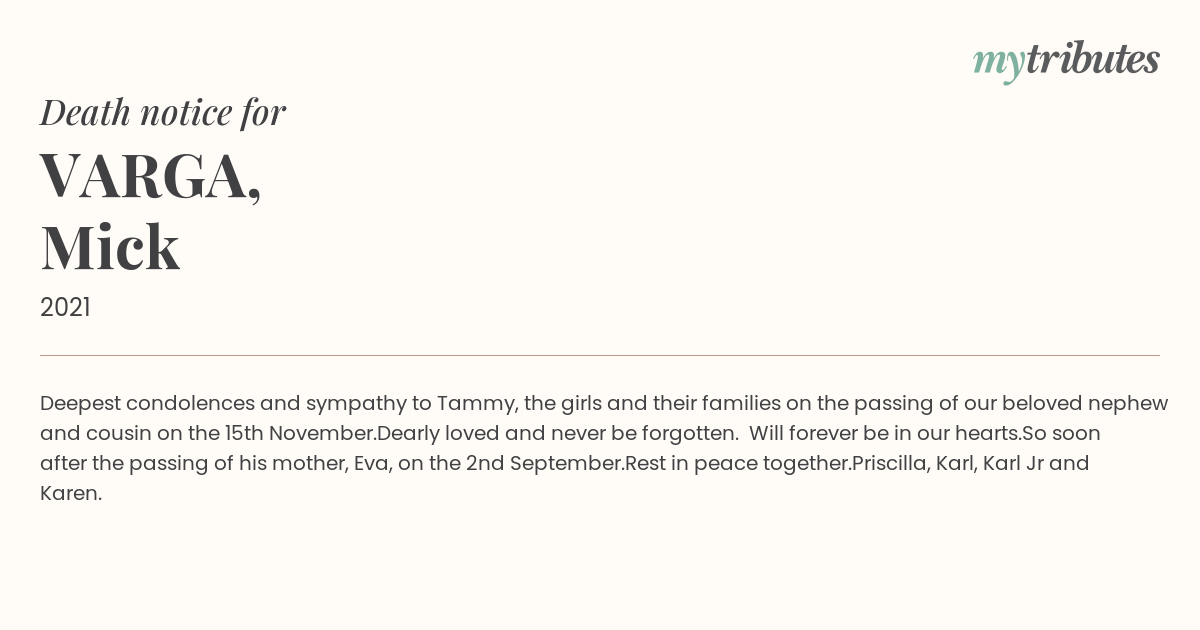Viewport: 1200px width, 630px height.
Task: Select the year 2021
Action: (x=65, y=308)
